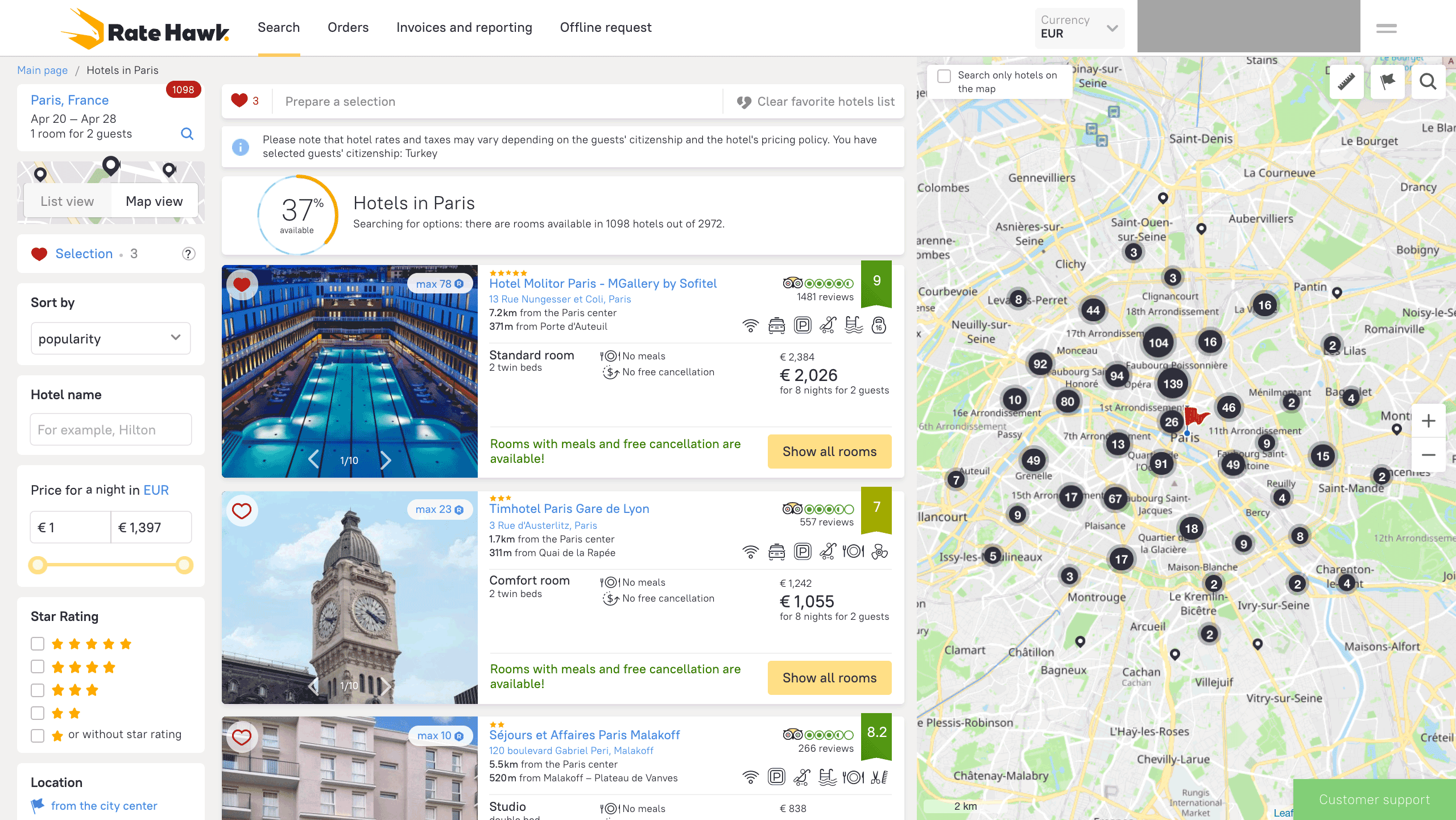Expand the Sort by popularity dropdown

pyautogui.click(x=110, y=338)
